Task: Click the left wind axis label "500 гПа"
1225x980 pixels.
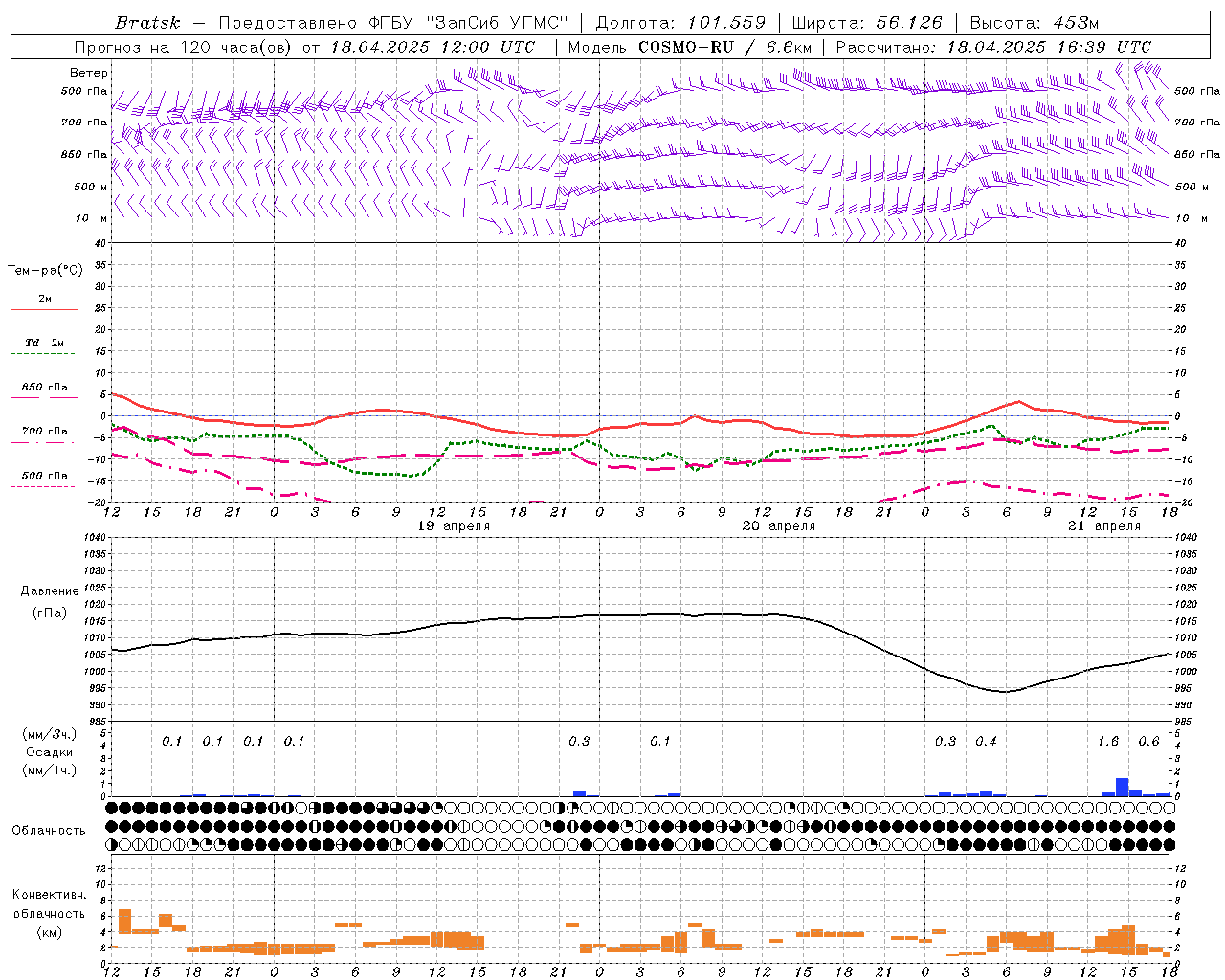Action: (x=84, y=92)
